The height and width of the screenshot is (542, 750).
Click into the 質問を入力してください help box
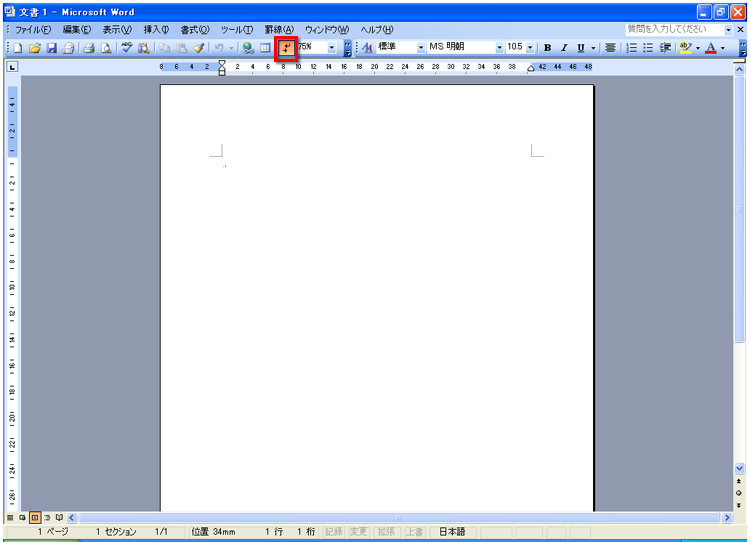click(674, 29)
